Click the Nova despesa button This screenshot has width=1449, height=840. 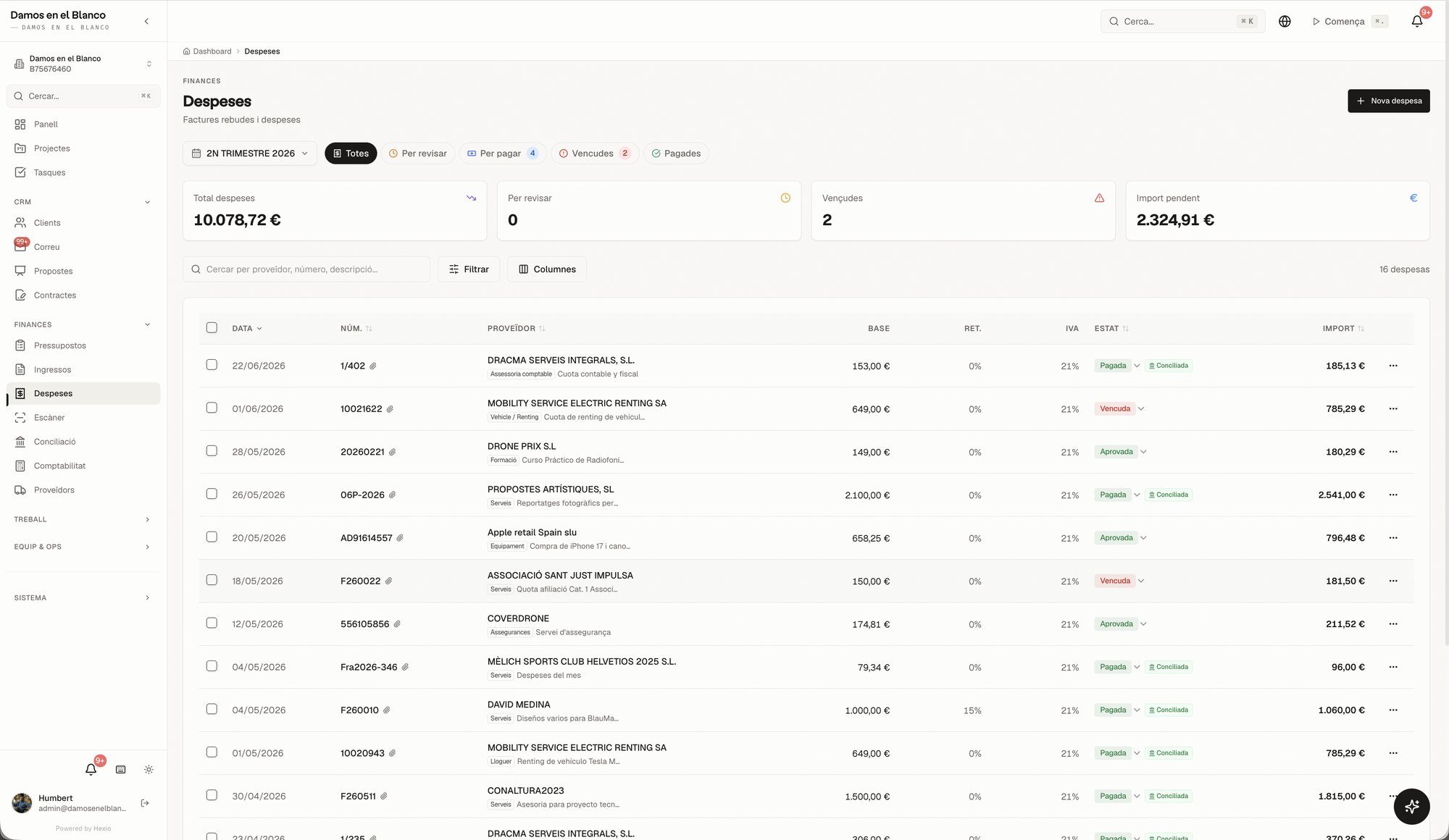(1388, 101)
